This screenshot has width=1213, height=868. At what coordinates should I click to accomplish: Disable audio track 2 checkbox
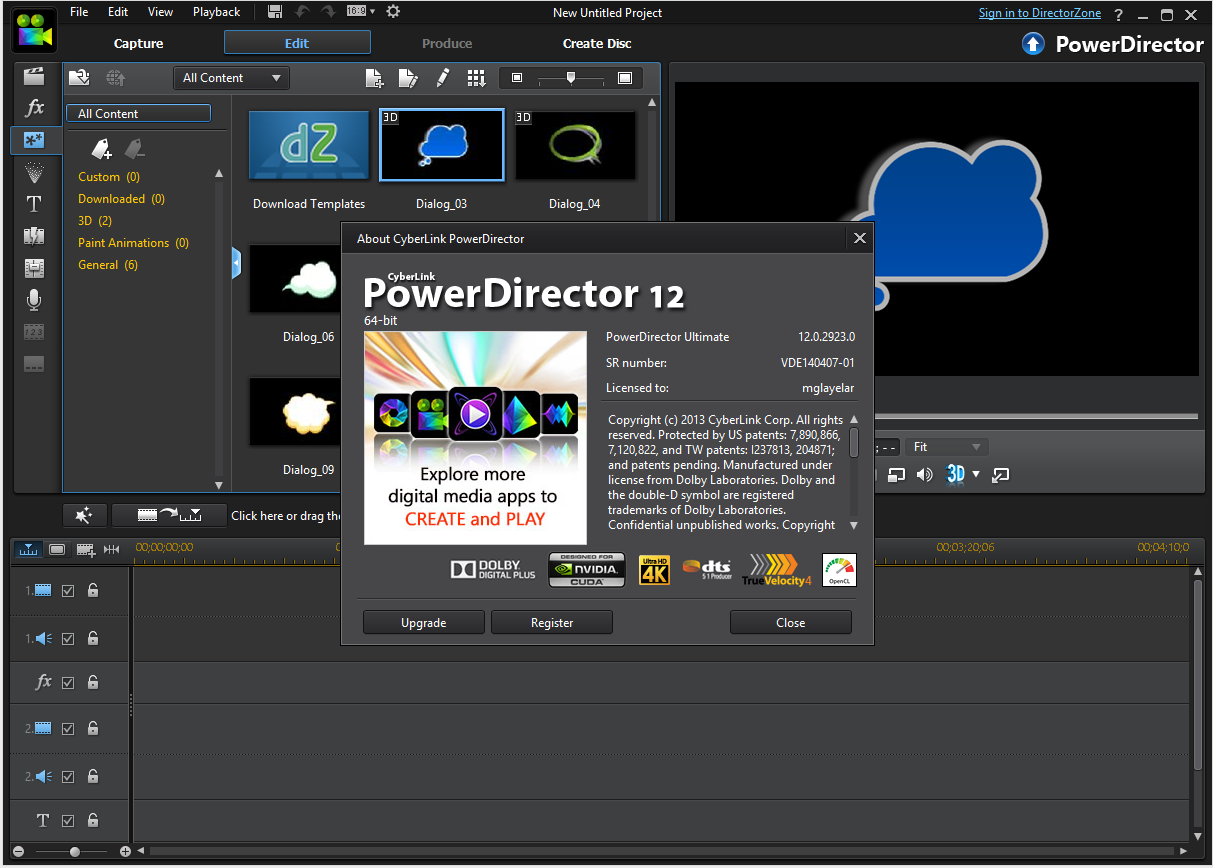click(68, 776)
